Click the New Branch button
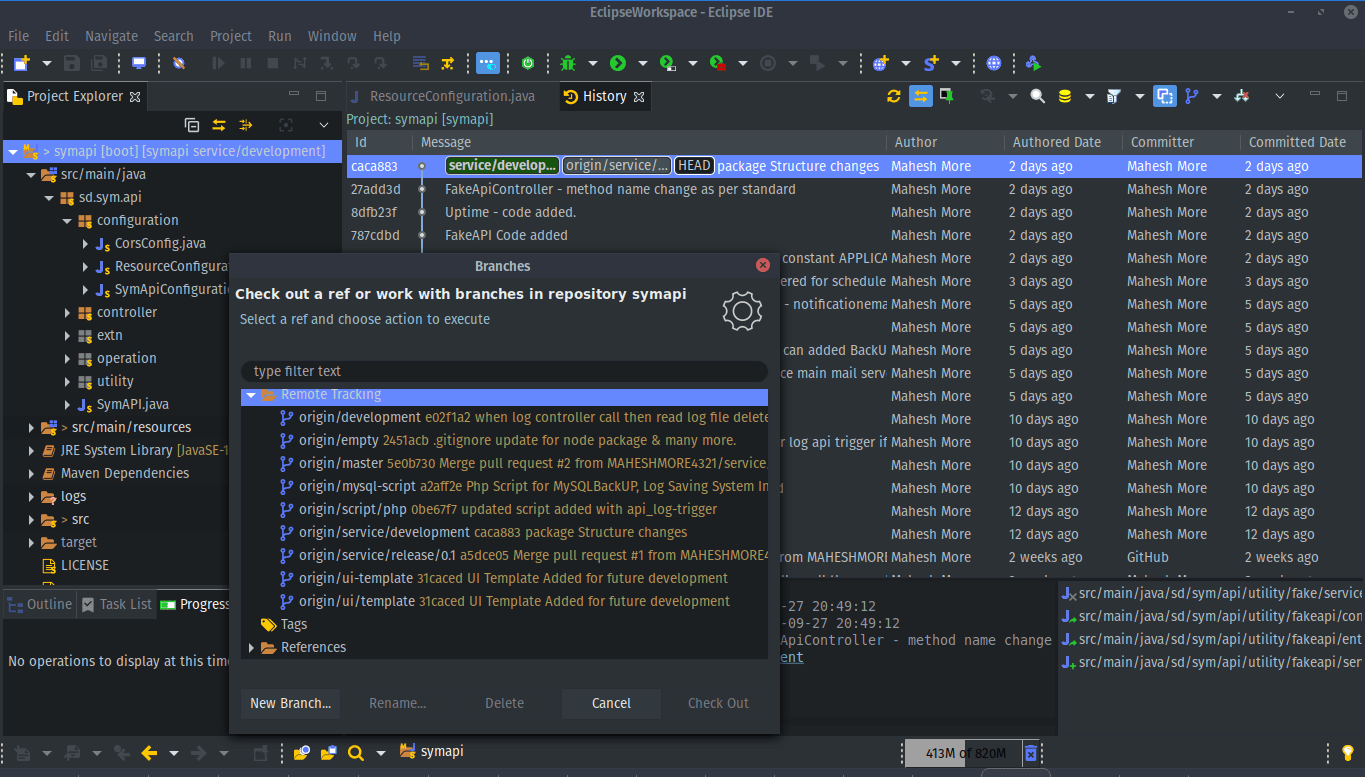This screenshot has height=777, width=1365. [x=289, y=703]
